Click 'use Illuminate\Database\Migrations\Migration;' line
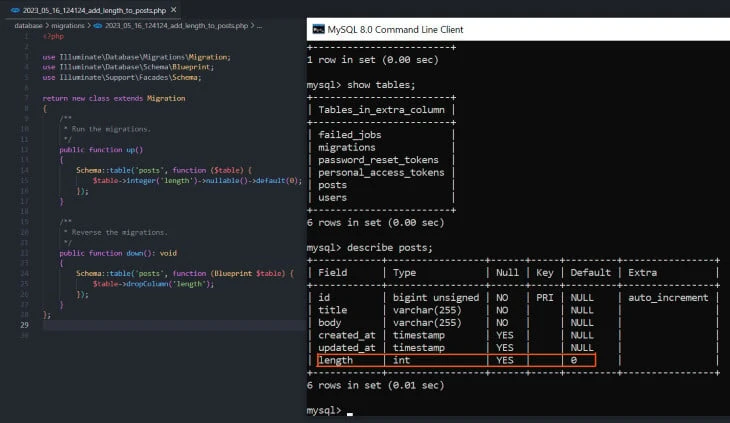Screen dimensions: 730x423 tap(136, 57)
